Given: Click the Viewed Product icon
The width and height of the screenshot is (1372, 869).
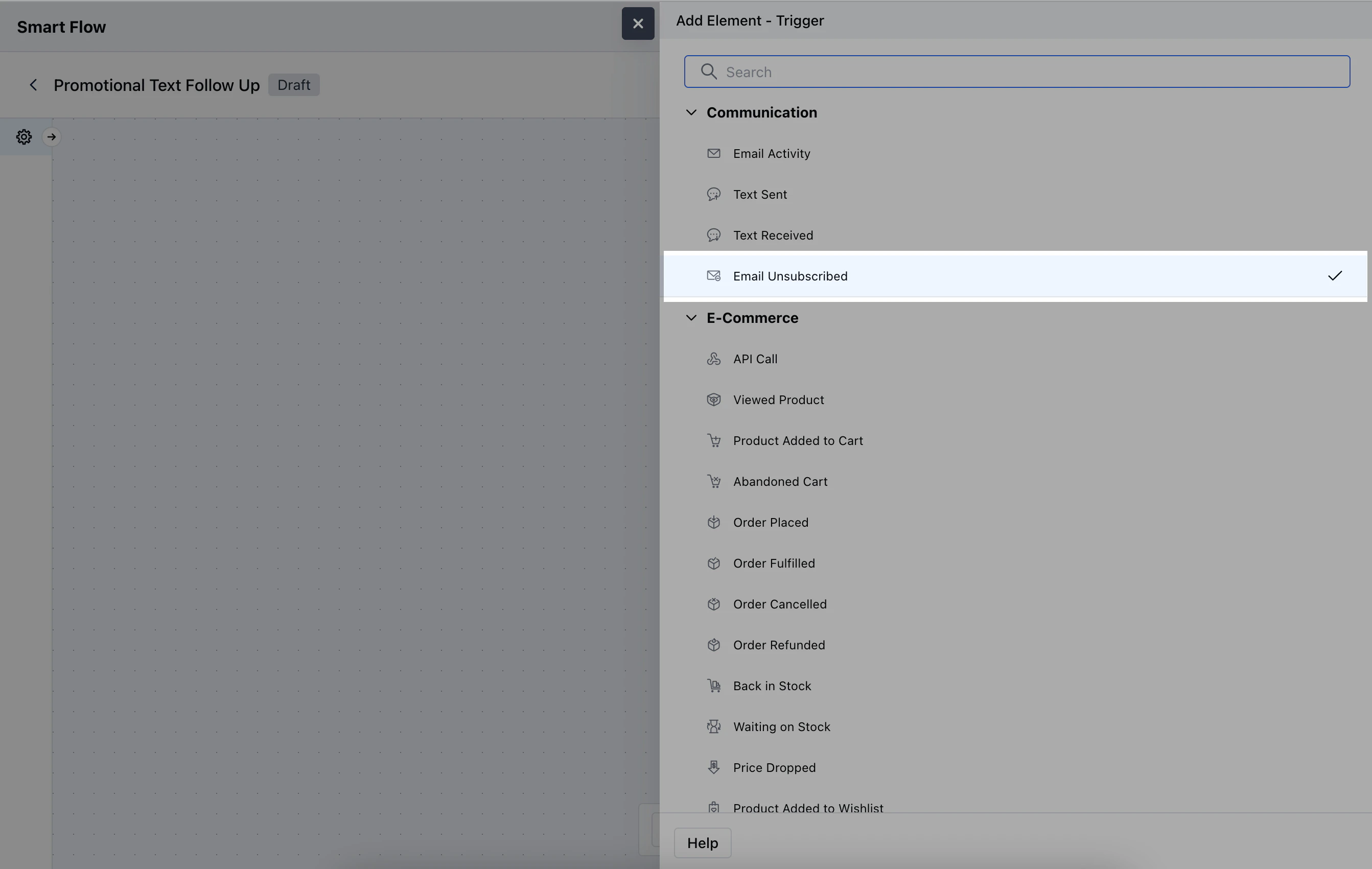Looking at the screenshot, I should (713, 400).
